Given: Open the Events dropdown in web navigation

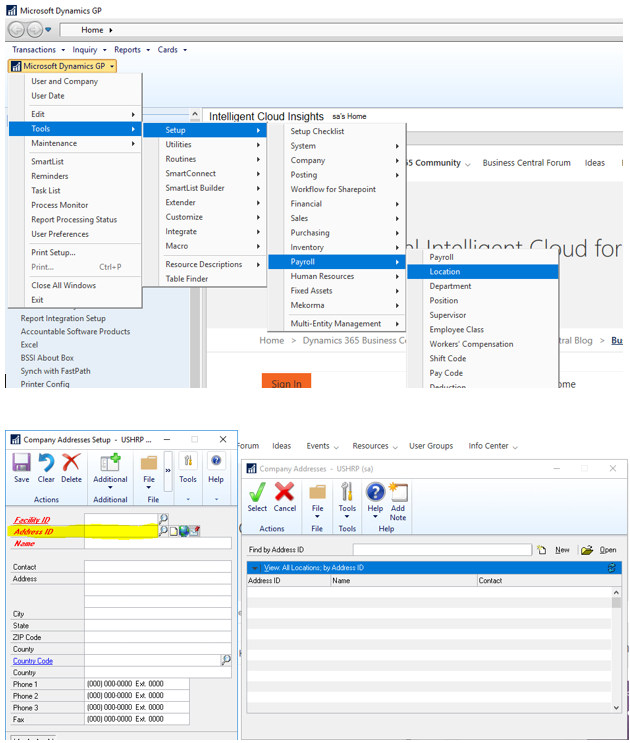Looking at the screenshot, I should 322,446.
